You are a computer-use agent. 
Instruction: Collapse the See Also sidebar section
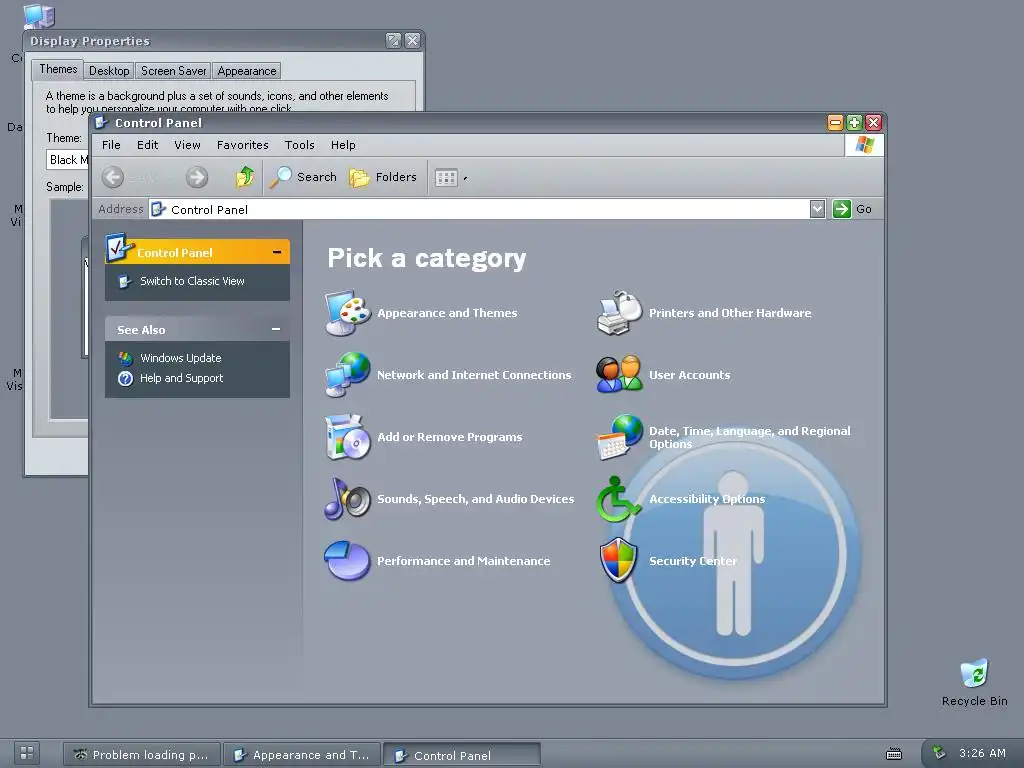pos(276,329)
